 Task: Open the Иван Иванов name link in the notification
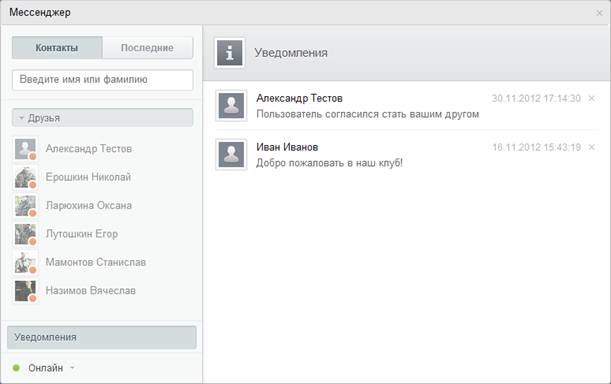(x=287, y=147)
